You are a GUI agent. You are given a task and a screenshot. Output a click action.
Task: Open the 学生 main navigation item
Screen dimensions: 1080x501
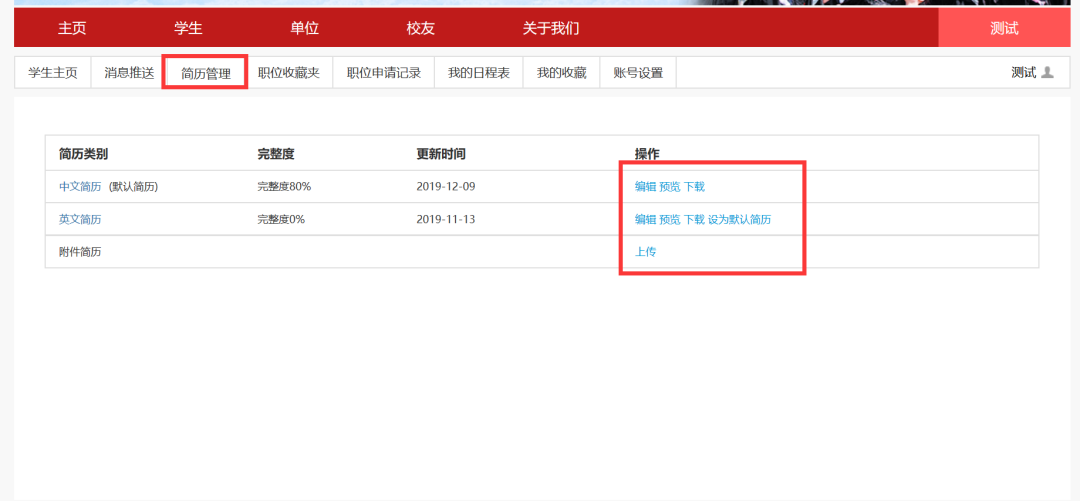[188, 28]
